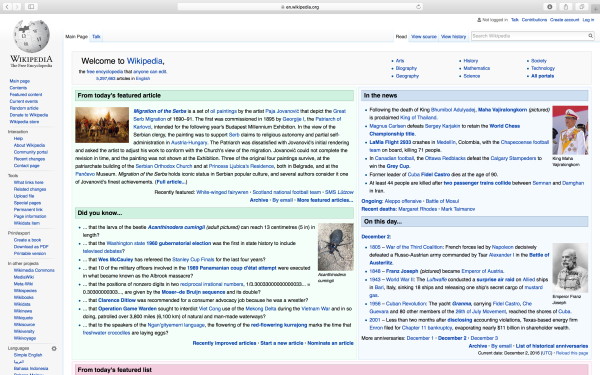Click Create account link

coord(564,20)
